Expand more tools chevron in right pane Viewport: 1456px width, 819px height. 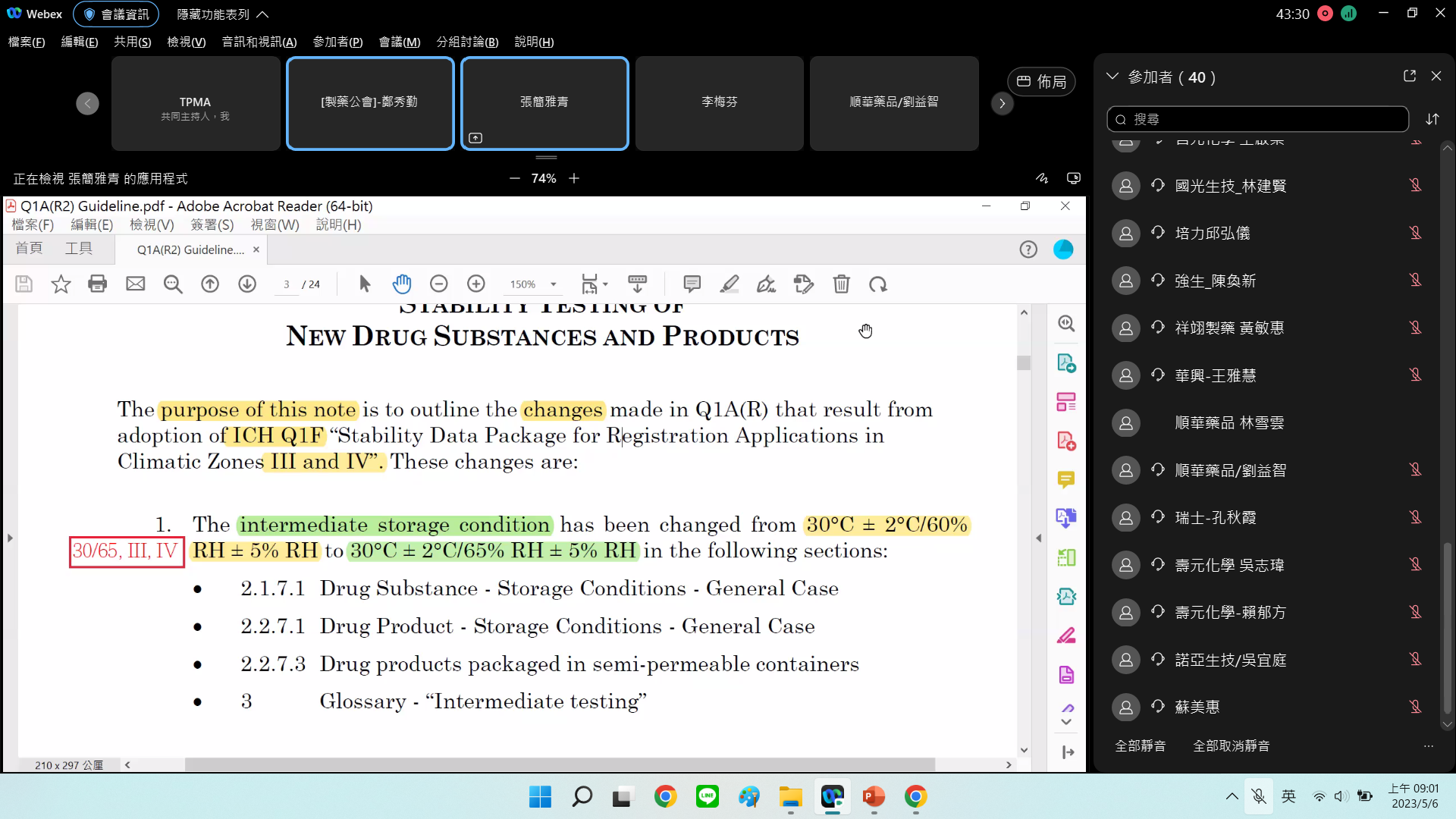(1066, 722)
